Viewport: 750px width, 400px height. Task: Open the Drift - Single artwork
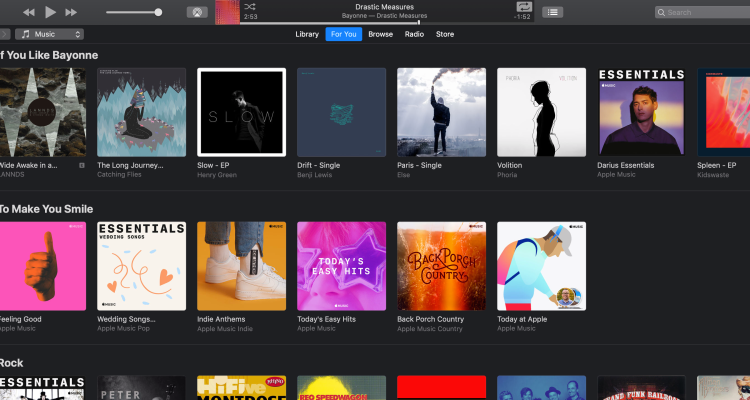pos(342,112)
